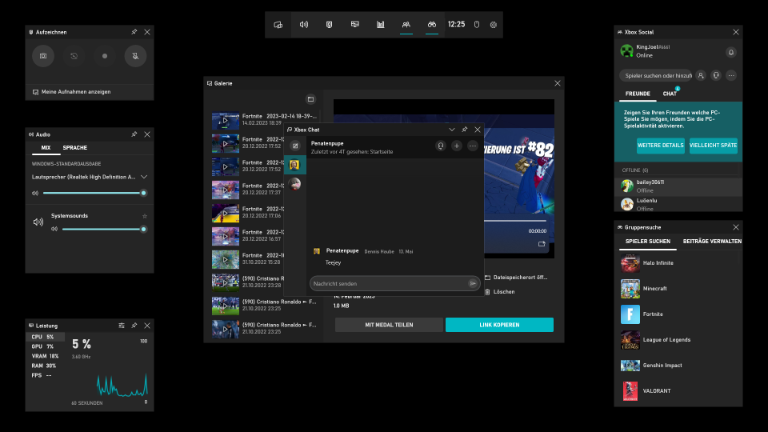The height and width of the screenshot is (432, 768).
Task: Adjust the Systemsounds volume slider
Action: 95,229
